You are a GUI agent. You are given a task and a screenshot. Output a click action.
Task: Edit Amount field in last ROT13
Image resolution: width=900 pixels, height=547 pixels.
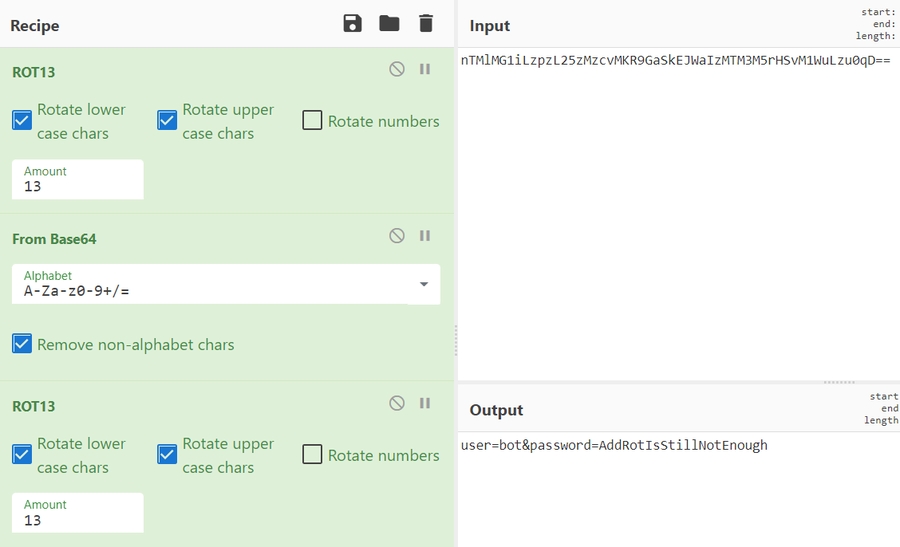click(78, 520)
